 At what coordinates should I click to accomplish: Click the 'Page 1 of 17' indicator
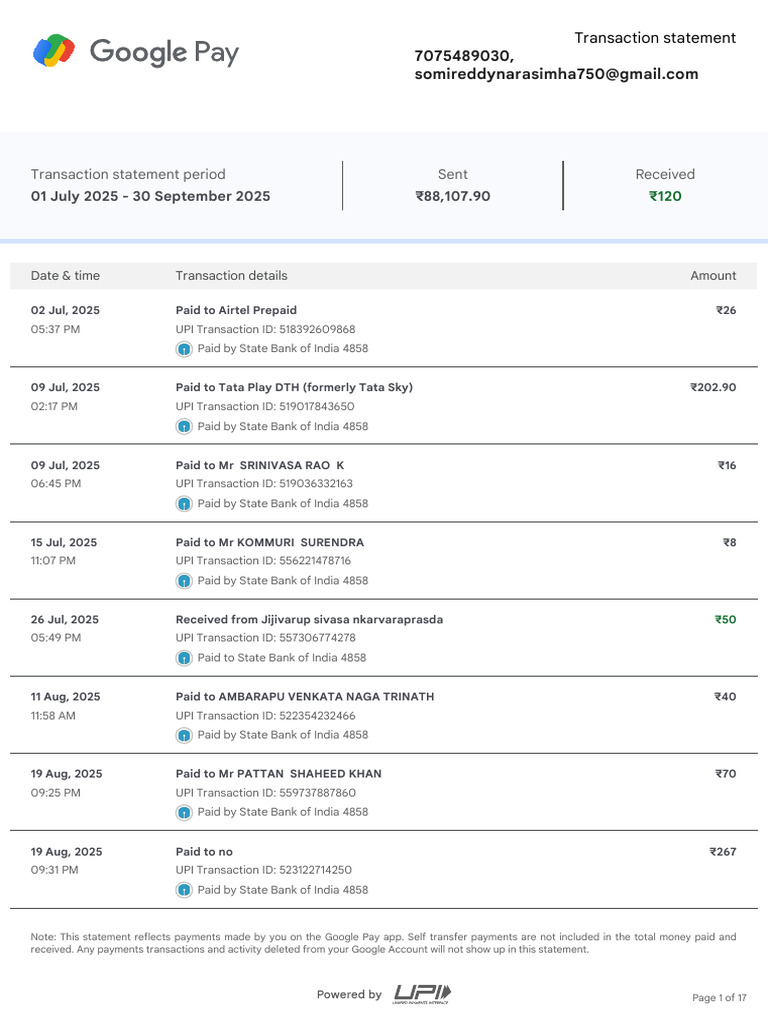(719, 997)
